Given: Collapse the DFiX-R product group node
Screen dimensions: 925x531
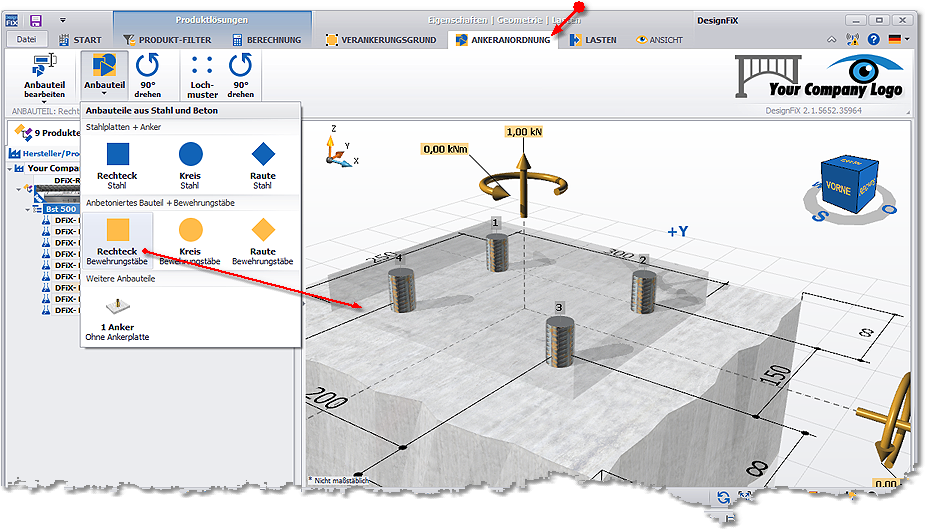Looking at the screenshot, I should (19, 189).
